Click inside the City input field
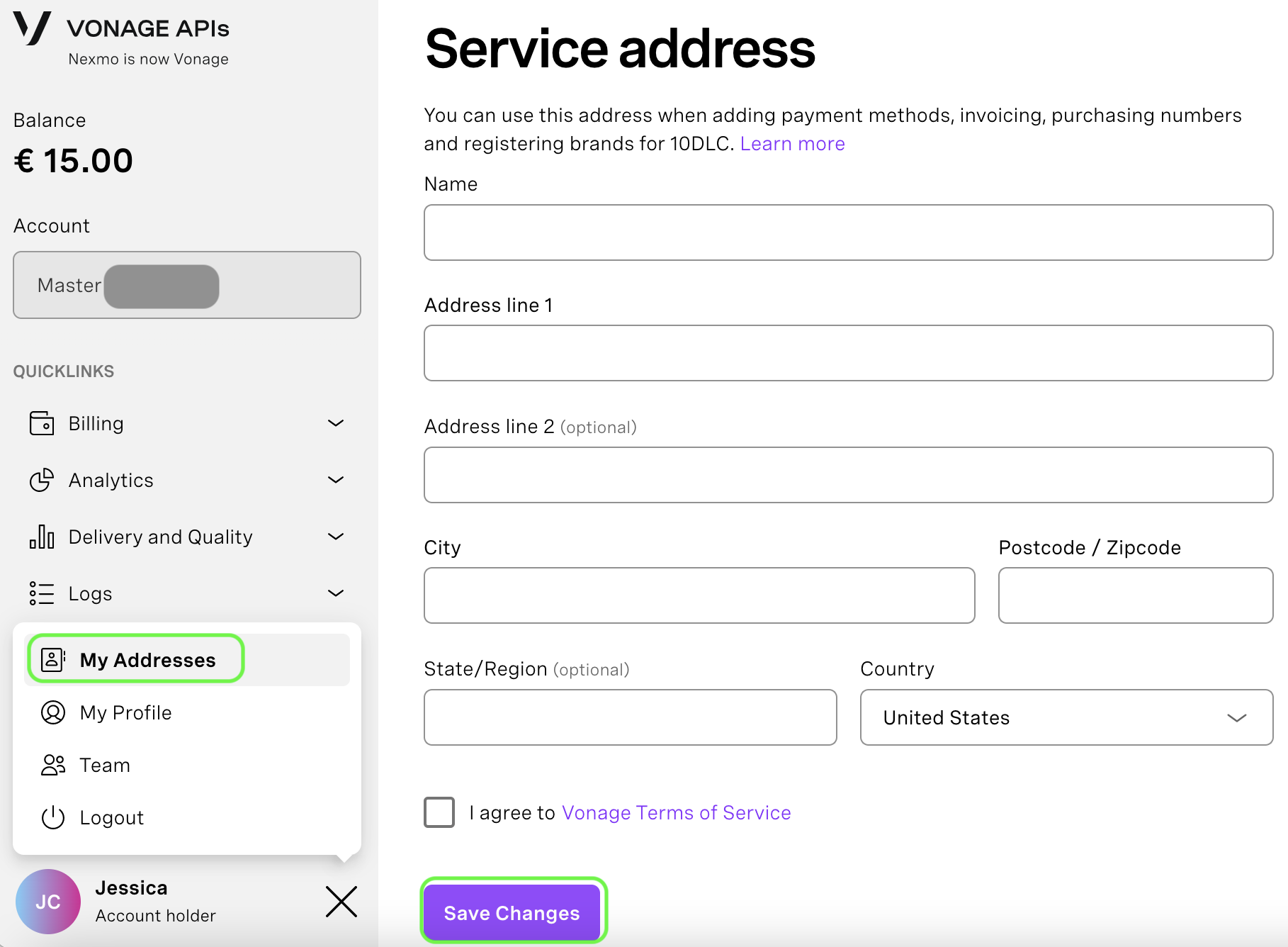Image resolution: width=1288 pixels, height=947 pixels. click(699, 595)
